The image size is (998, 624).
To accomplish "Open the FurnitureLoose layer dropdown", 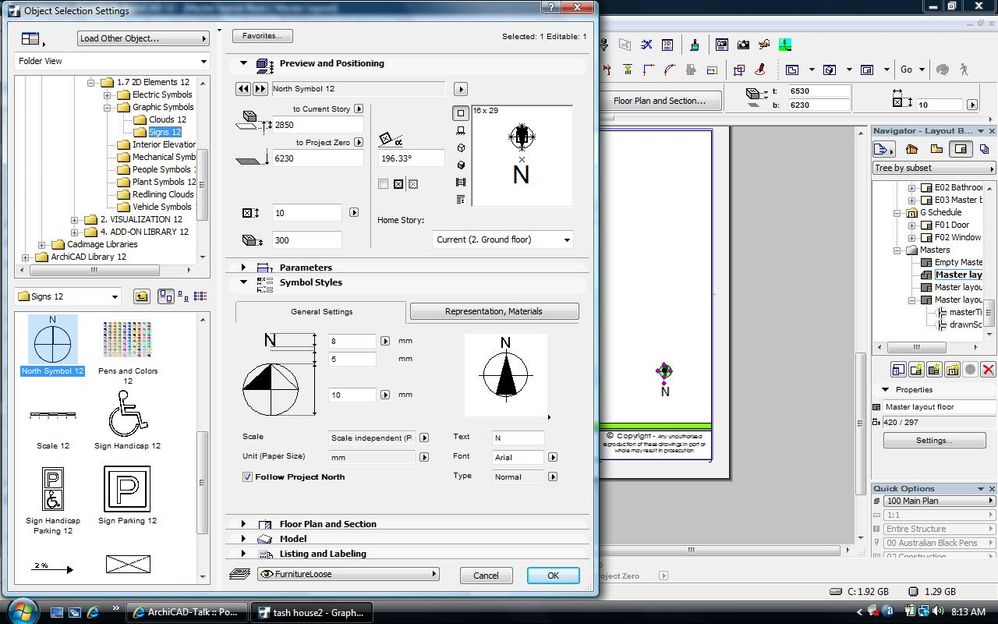I will [x=347, y=575].
